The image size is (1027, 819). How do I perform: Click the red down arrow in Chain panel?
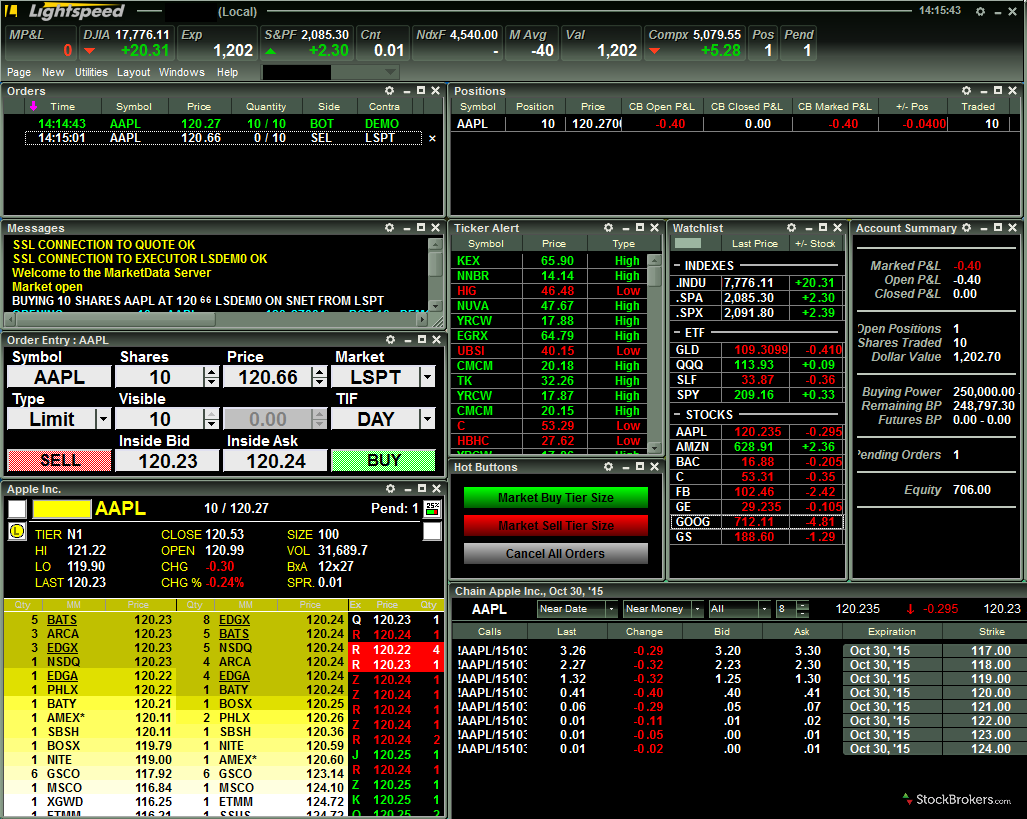tap(910, 609)
